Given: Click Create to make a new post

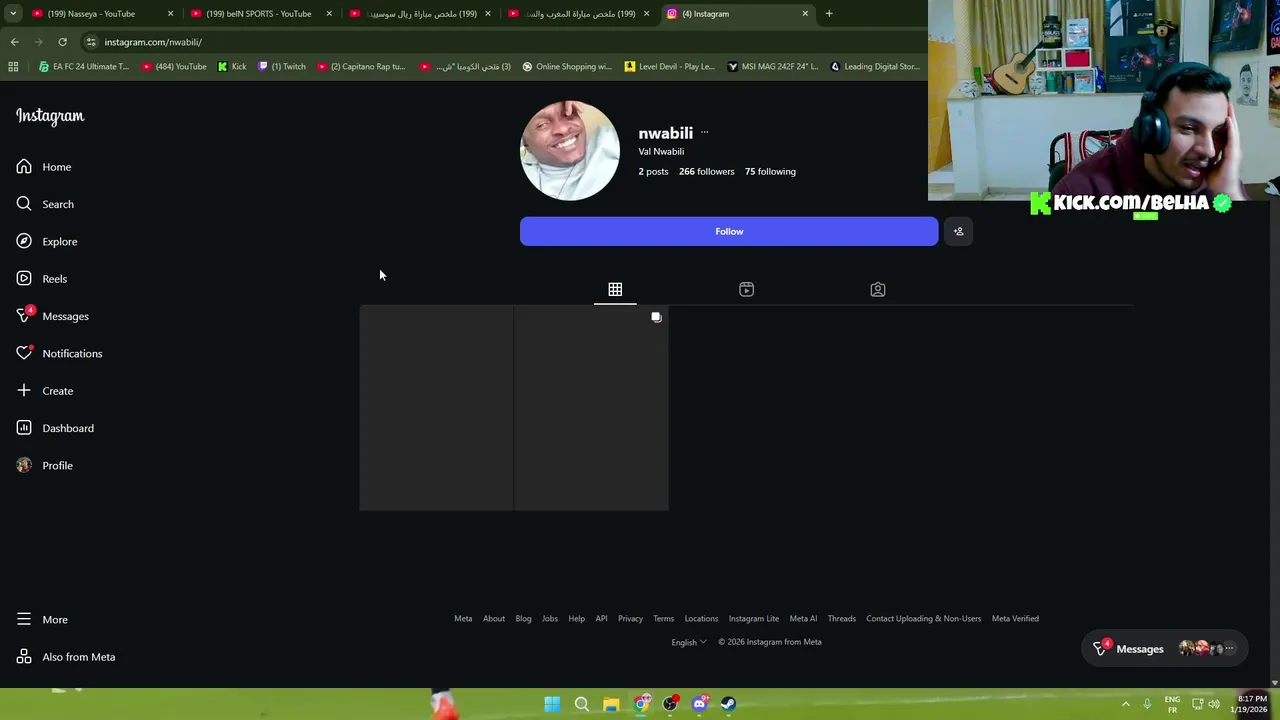Looking at the screenshot, I should [45, 391].
